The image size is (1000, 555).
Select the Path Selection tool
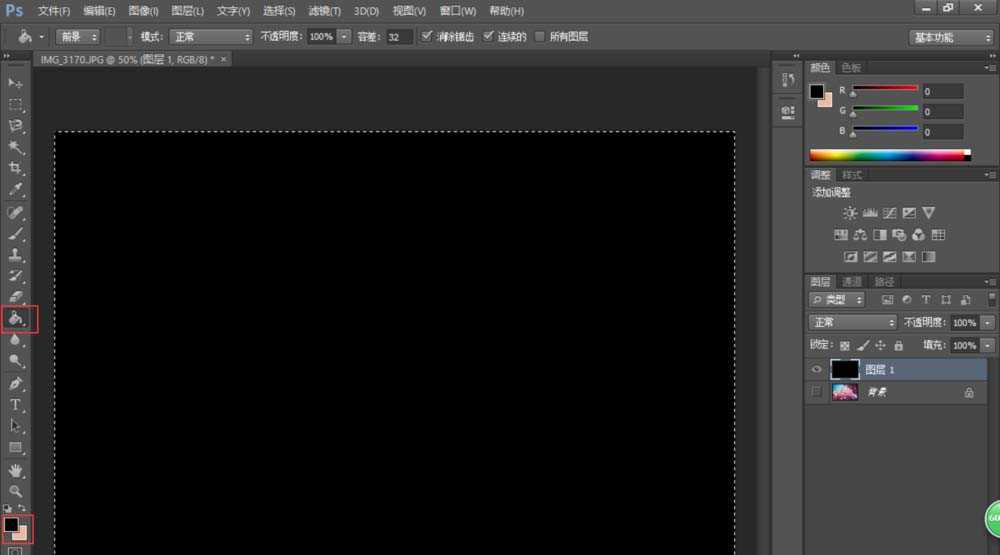tap(15, 426)
